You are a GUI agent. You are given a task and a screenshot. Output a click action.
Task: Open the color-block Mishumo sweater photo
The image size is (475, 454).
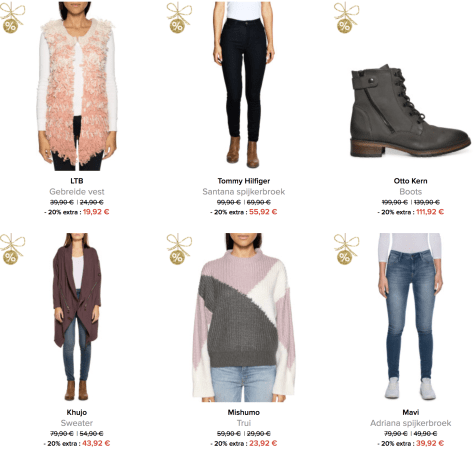(x=244, y=317)
